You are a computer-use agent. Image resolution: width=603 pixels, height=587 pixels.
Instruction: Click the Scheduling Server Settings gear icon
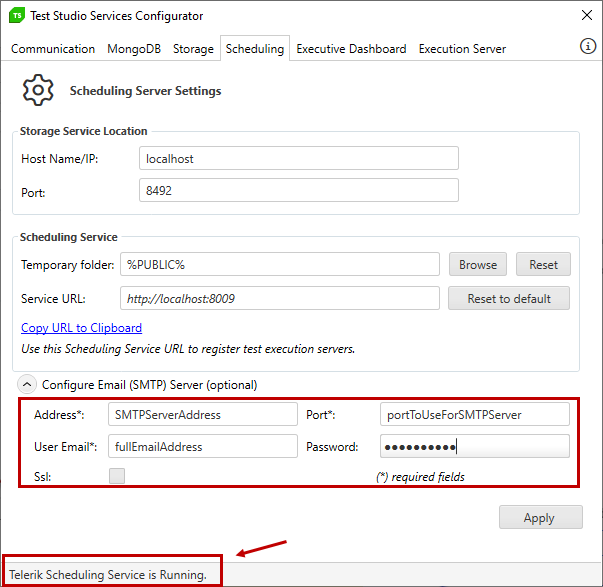tap(38, 90)
